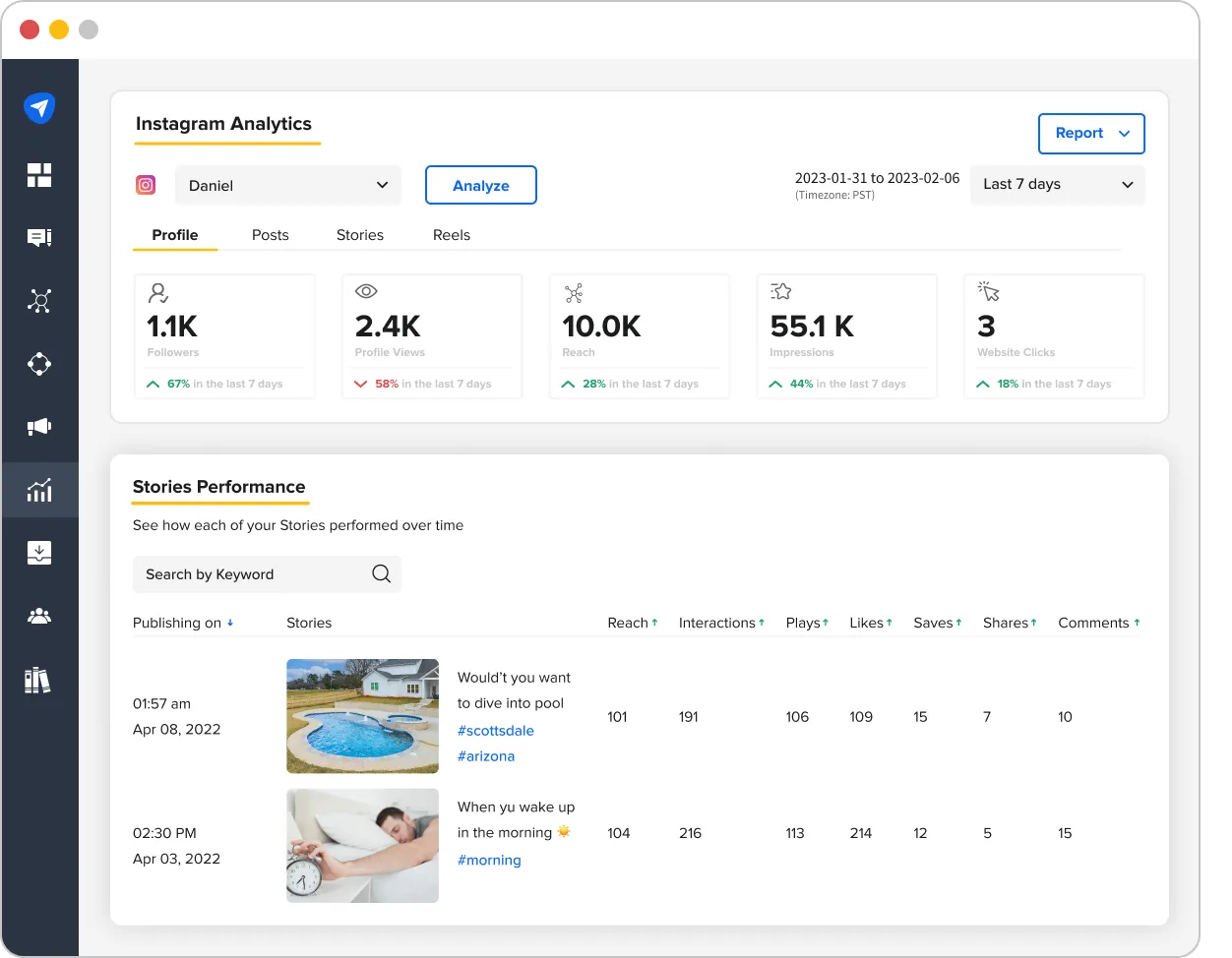Open the Report dropdown menu
The image size is (1232, 958).
(x=1091, y=134)
